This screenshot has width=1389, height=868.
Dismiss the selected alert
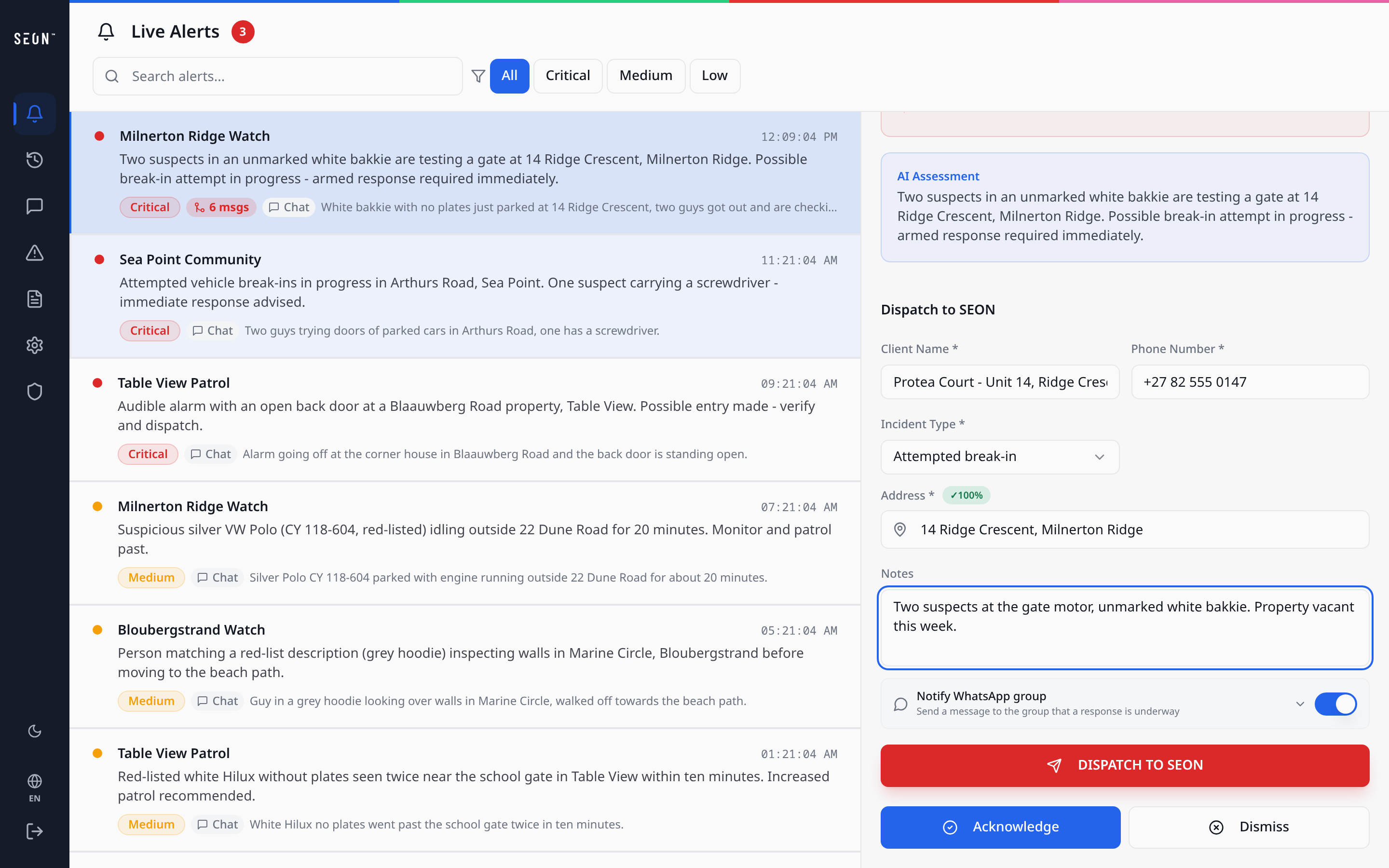pyautogui.click(x=1249, y=827)
